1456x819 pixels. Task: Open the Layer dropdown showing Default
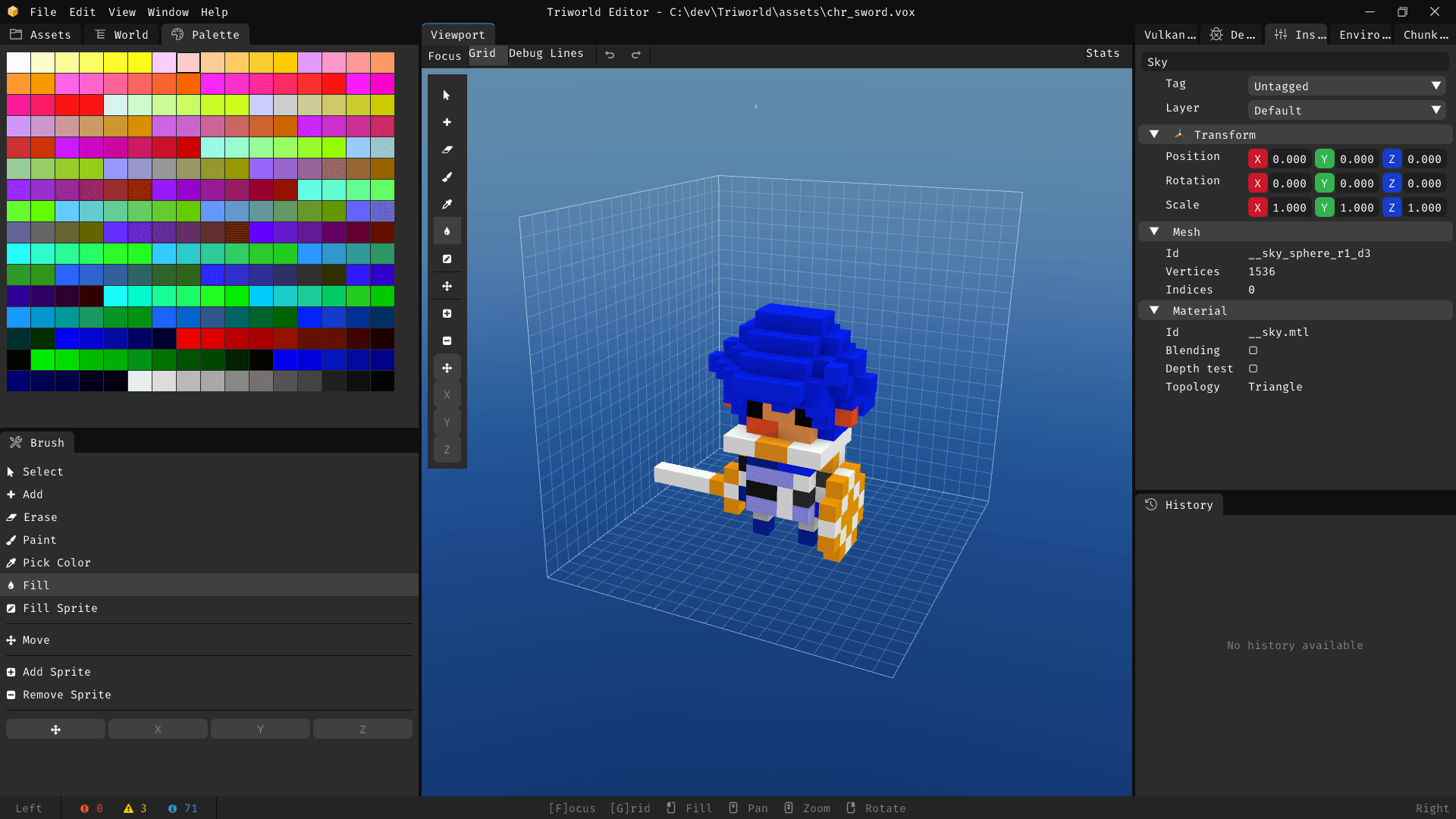click(x=1346, y=111)
